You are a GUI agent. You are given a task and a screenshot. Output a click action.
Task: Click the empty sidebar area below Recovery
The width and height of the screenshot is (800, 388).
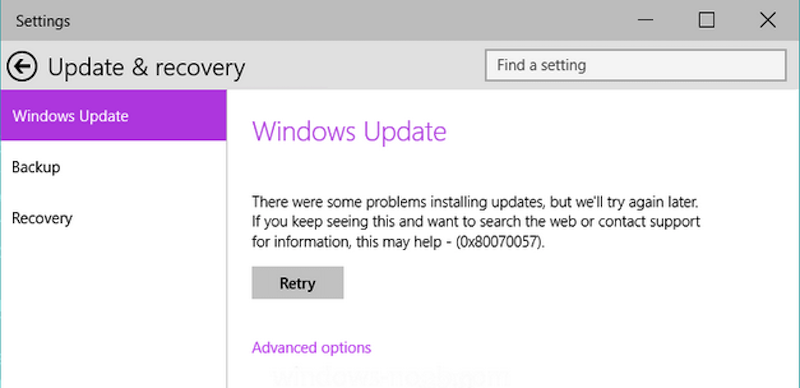tap(113, 316)
